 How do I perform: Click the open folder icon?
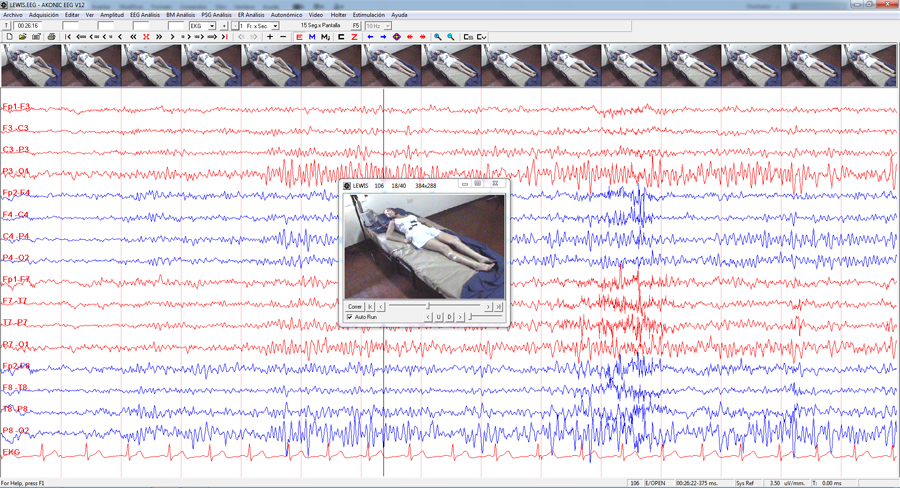[22, 37]
